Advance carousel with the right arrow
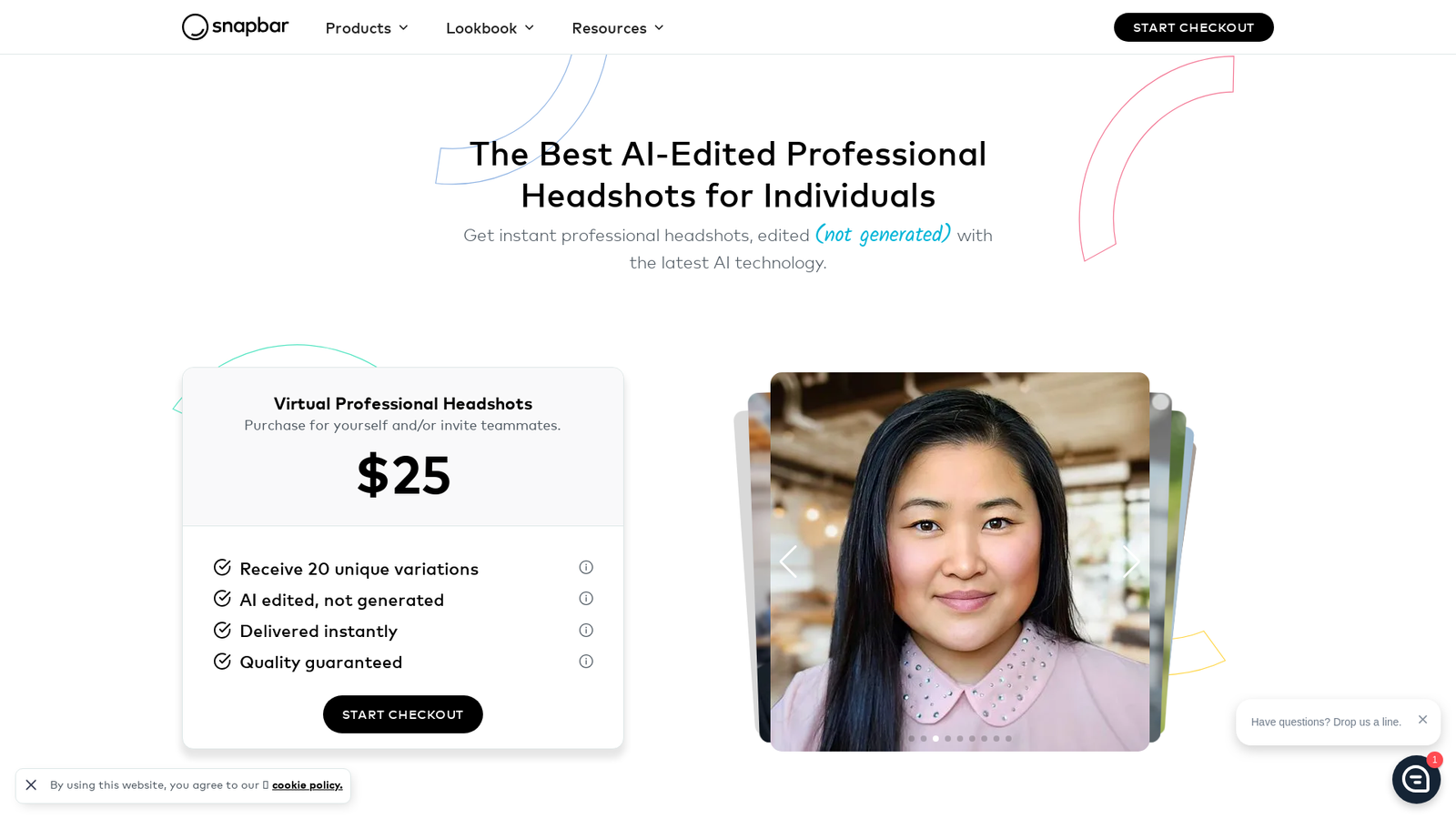This screenshot has height=819, width=1456. click(1131, 561)
